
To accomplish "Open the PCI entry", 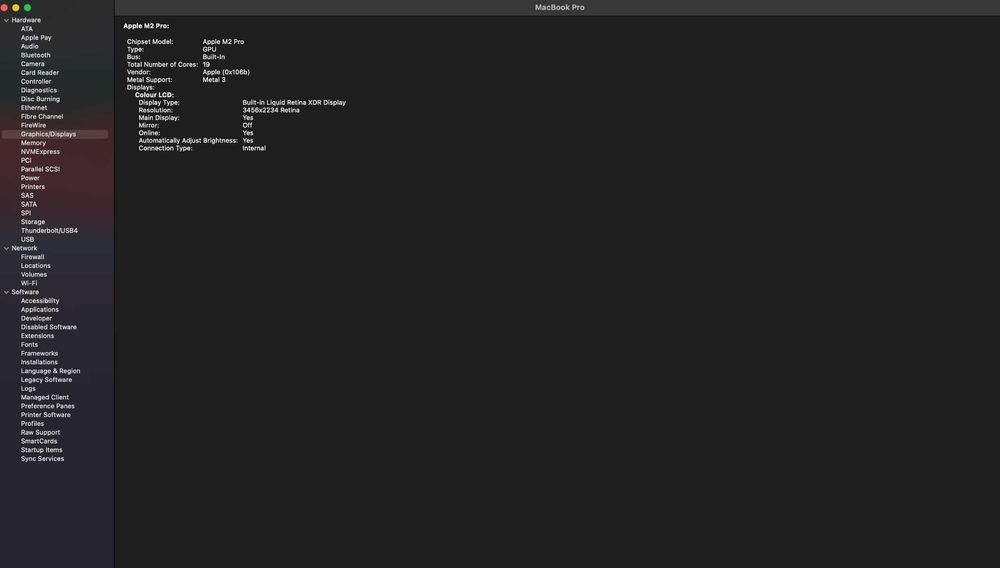I will click(x=26, y=161).
